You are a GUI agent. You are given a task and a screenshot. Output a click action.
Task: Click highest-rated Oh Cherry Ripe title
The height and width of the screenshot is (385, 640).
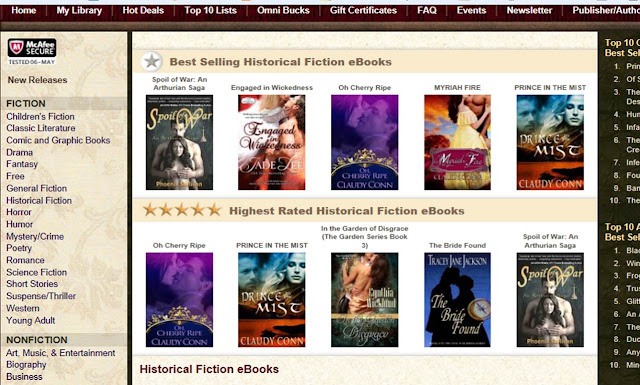tap(179, 245)
